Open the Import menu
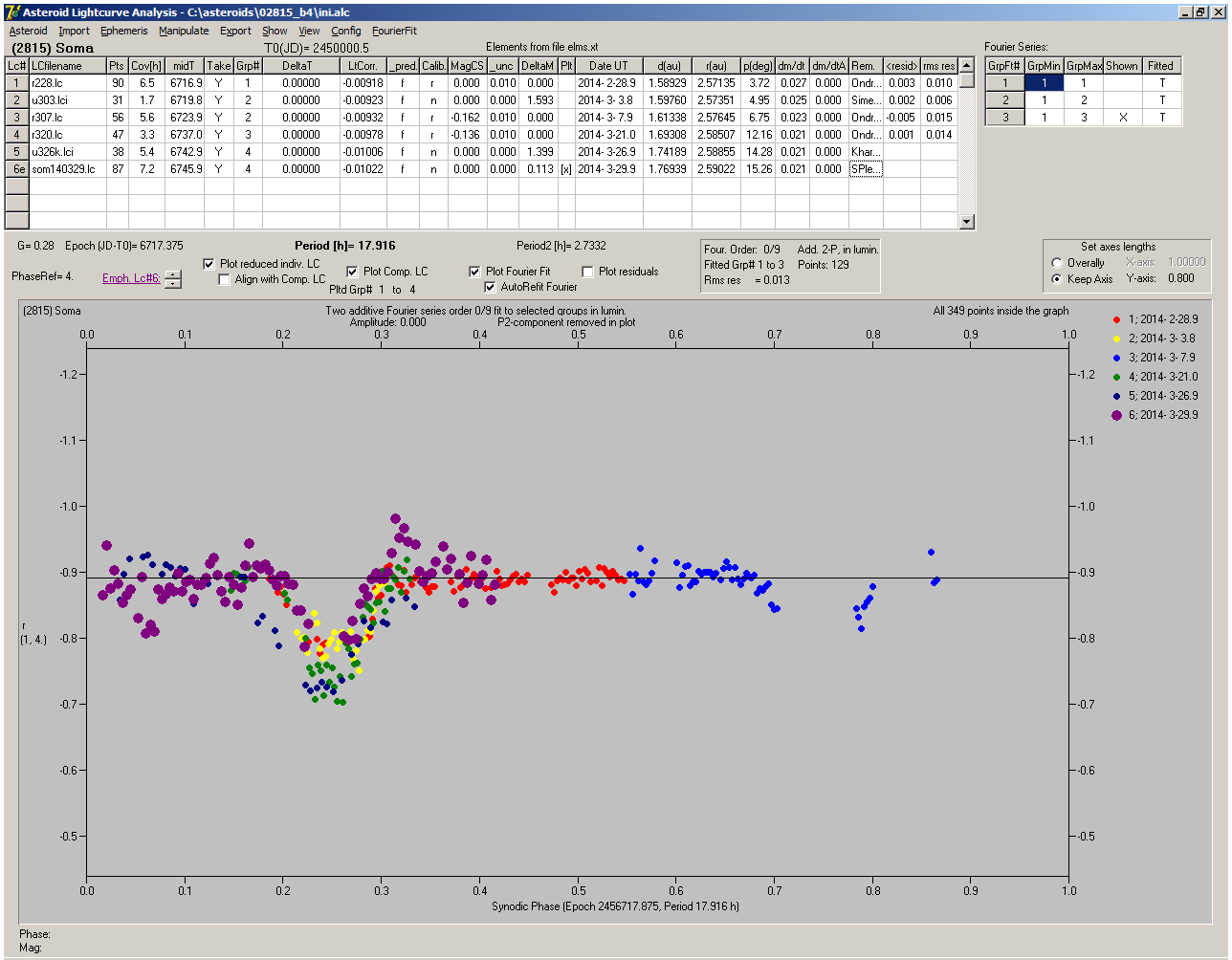Screen dimensions: 1232x960 [x=74, y=31]
